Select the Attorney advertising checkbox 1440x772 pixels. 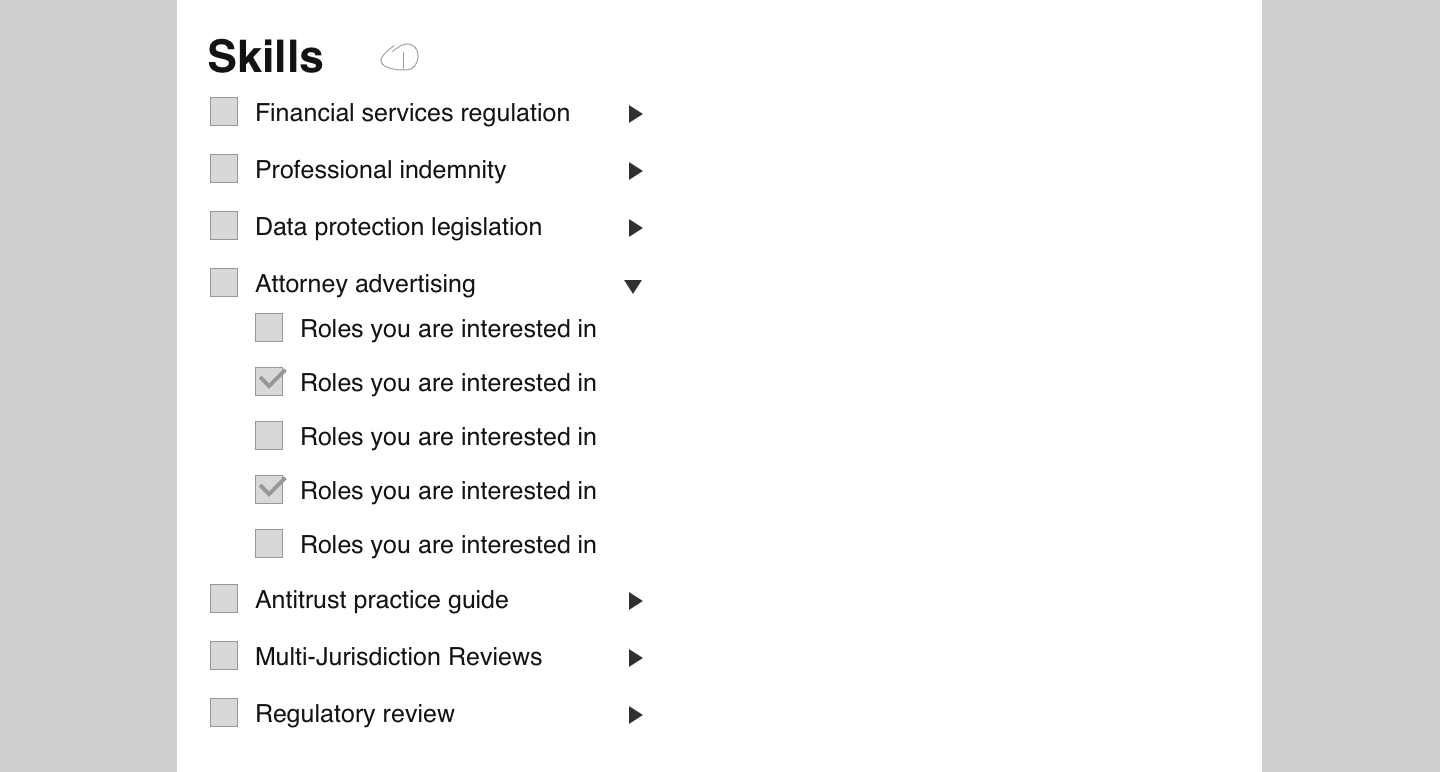pos(224,283)
